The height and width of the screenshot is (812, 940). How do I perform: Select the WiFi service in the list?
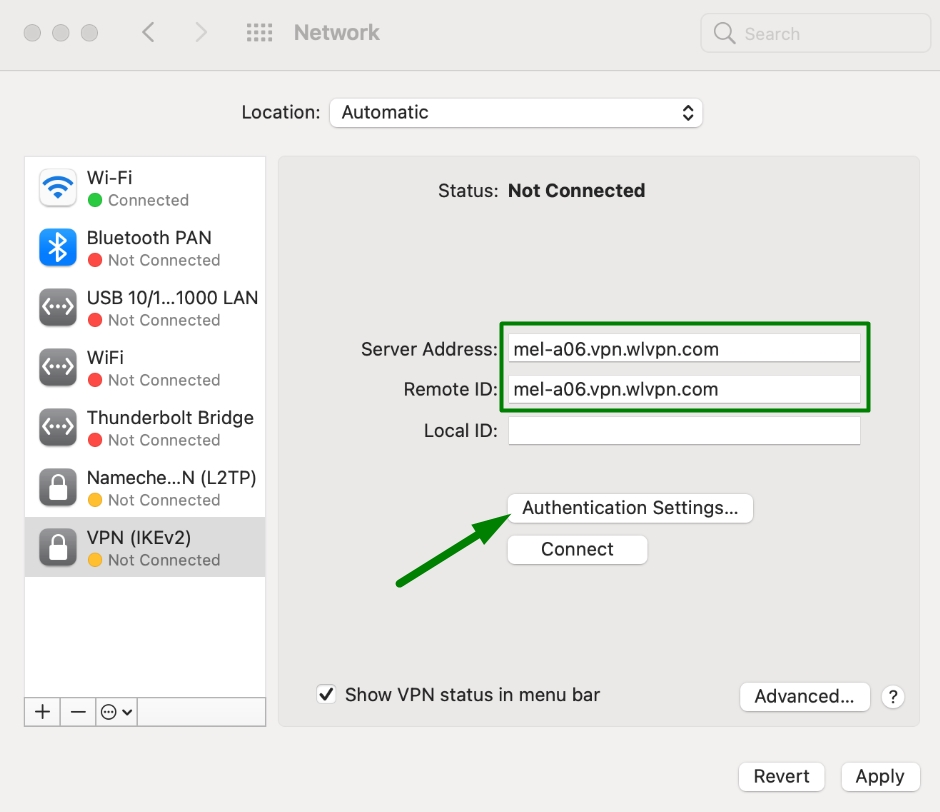pos(145,368)
